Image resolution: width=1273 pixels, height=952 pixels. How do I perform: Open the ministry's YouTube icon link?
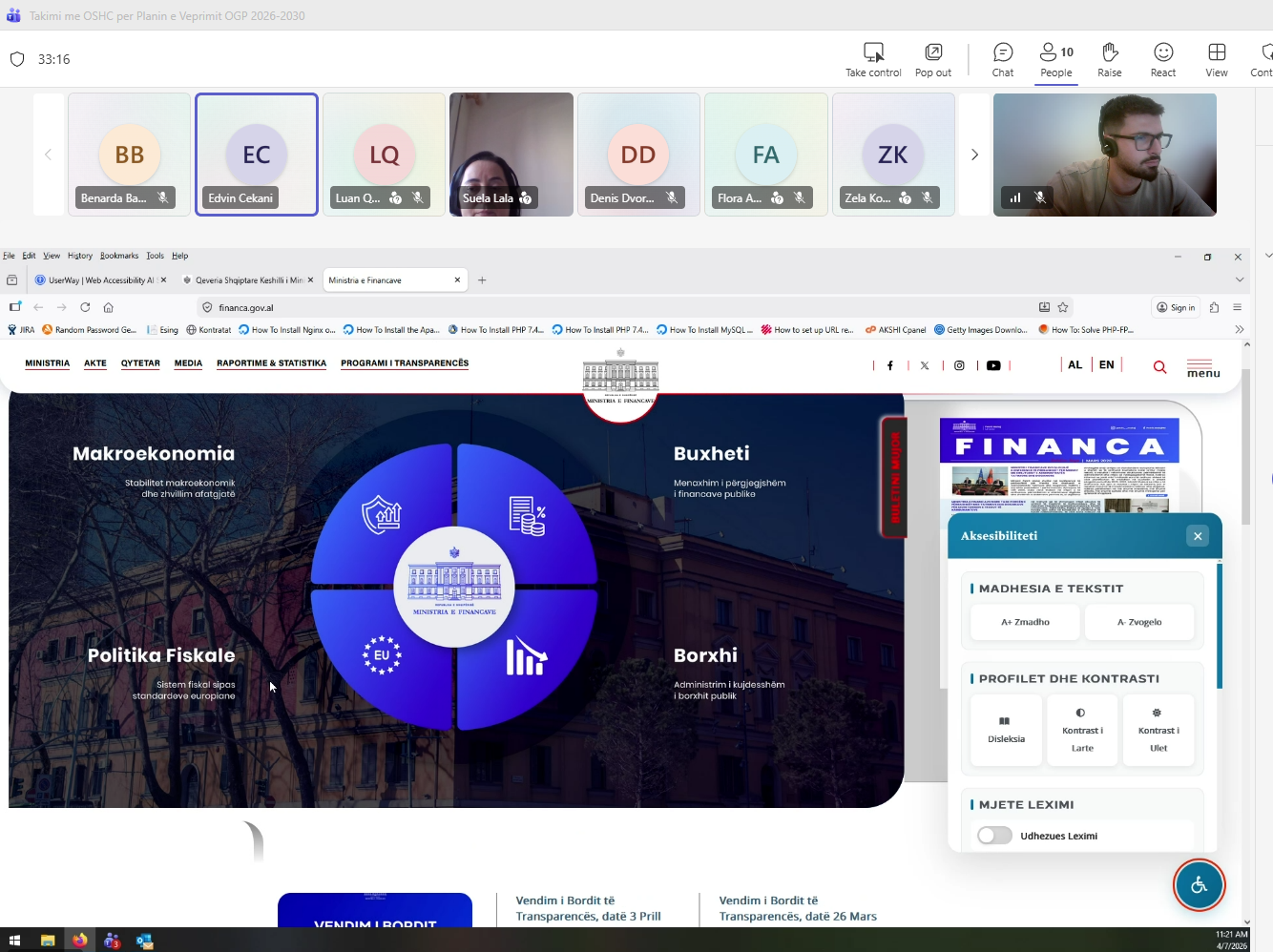(x=993, y=365)
